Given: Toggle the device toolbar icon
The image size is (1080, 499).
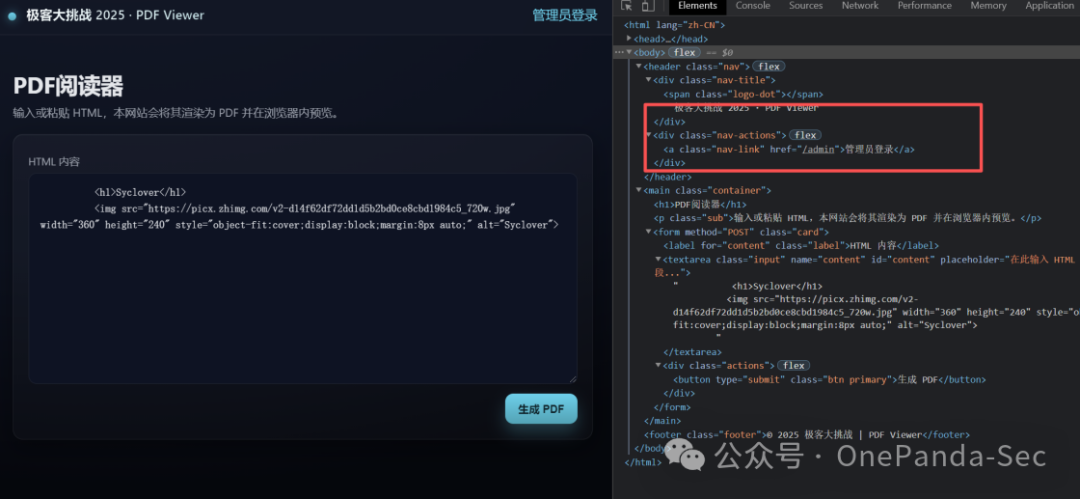Looking at the screenshot, I should pos(647,6).
